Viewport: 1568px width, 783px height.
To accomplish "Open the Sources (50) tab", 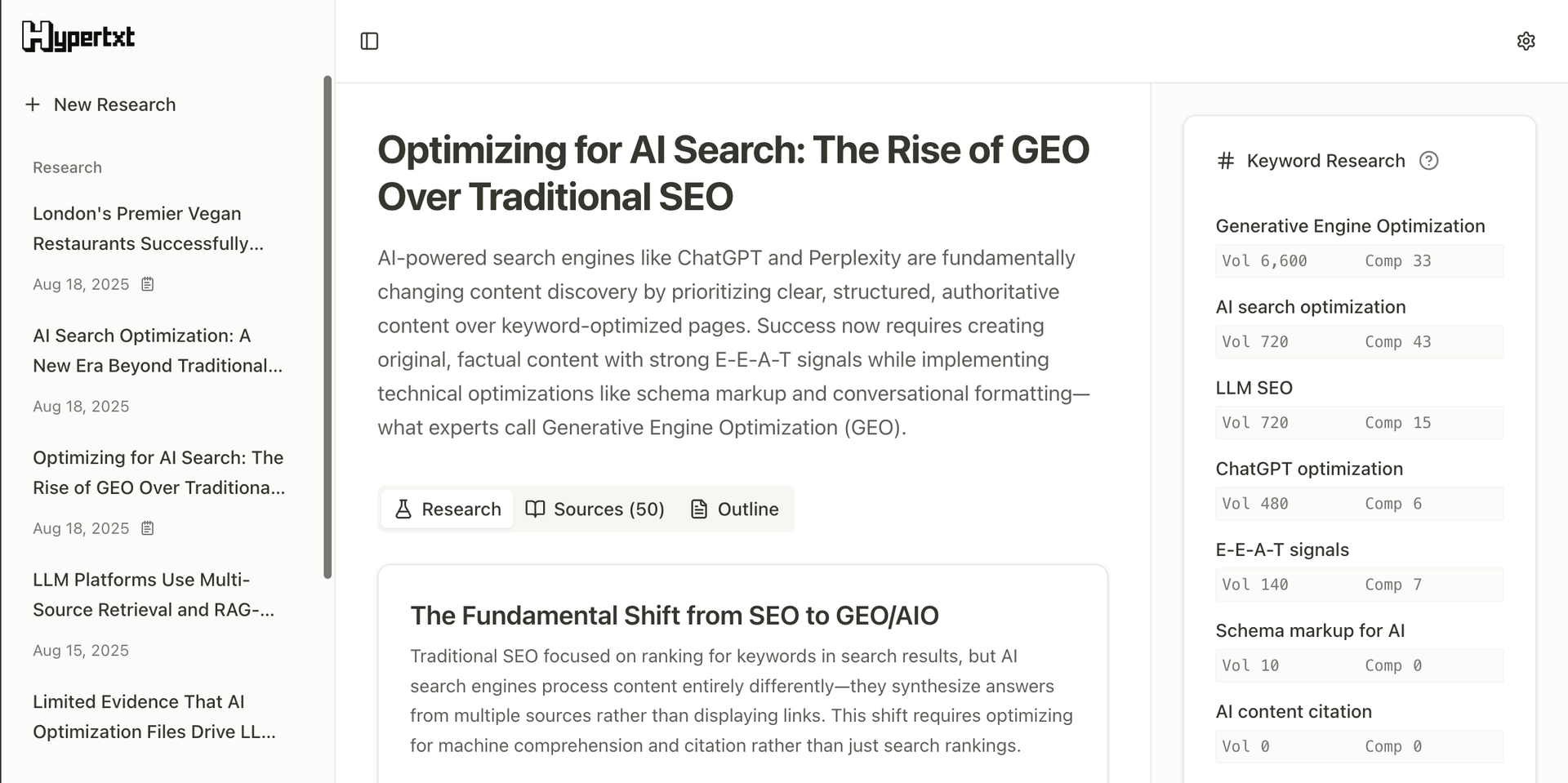I will coord(595,509).
